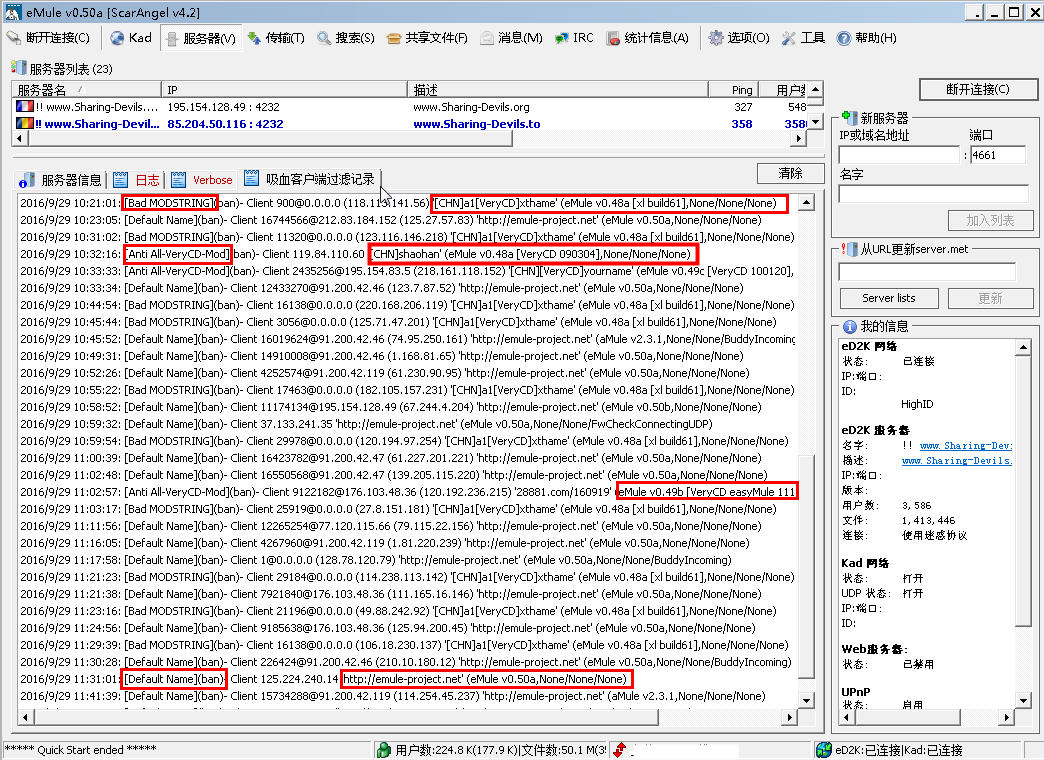
Task: Open the IRC chat view
Action: coord(574,38)
